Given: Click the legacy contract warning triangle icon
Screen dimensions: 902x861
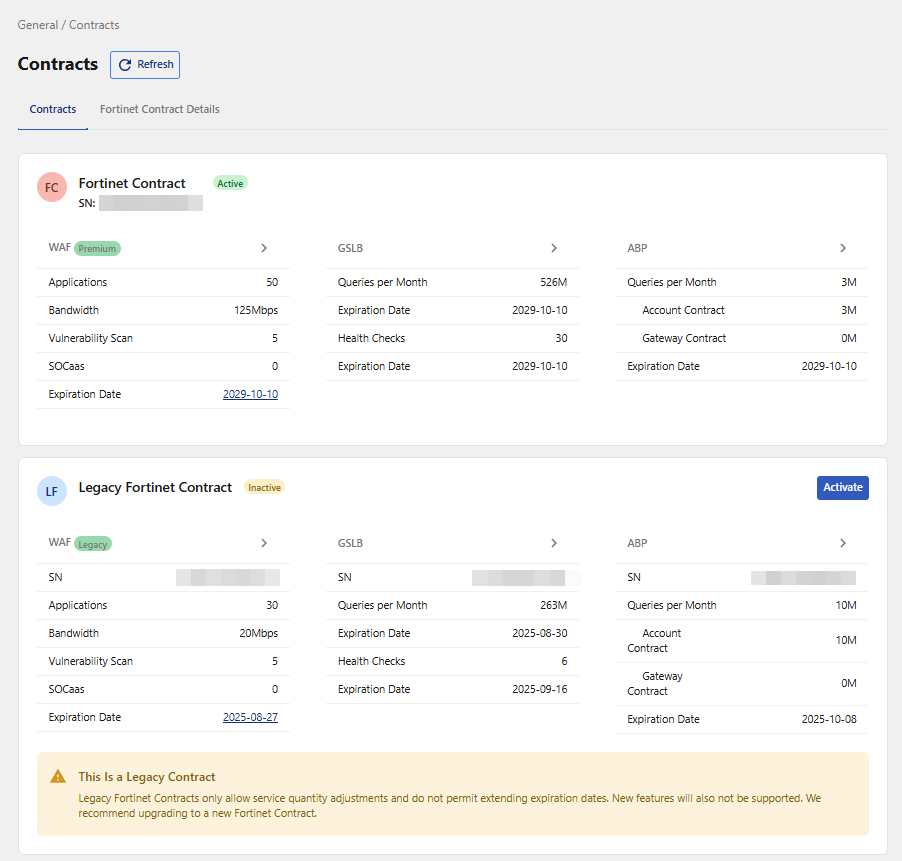Looking at the screenshot, I should click(59, 777).
